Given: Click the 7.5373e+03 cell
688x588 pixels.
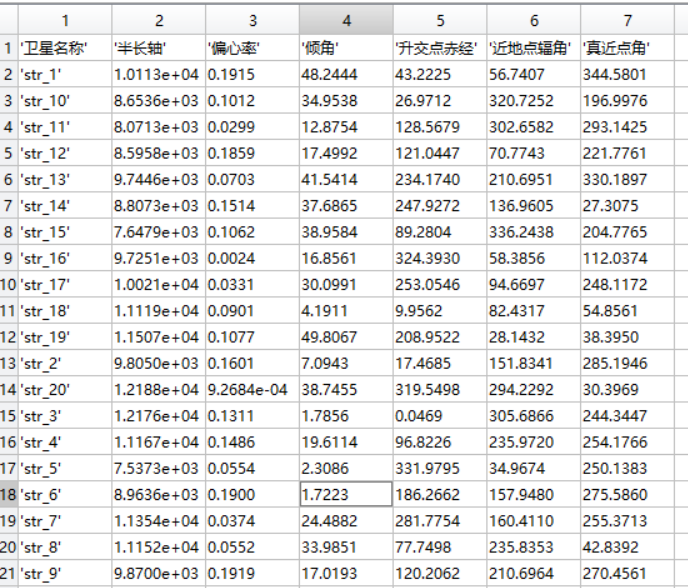Looking at the screenshot, I should [159, 468].
